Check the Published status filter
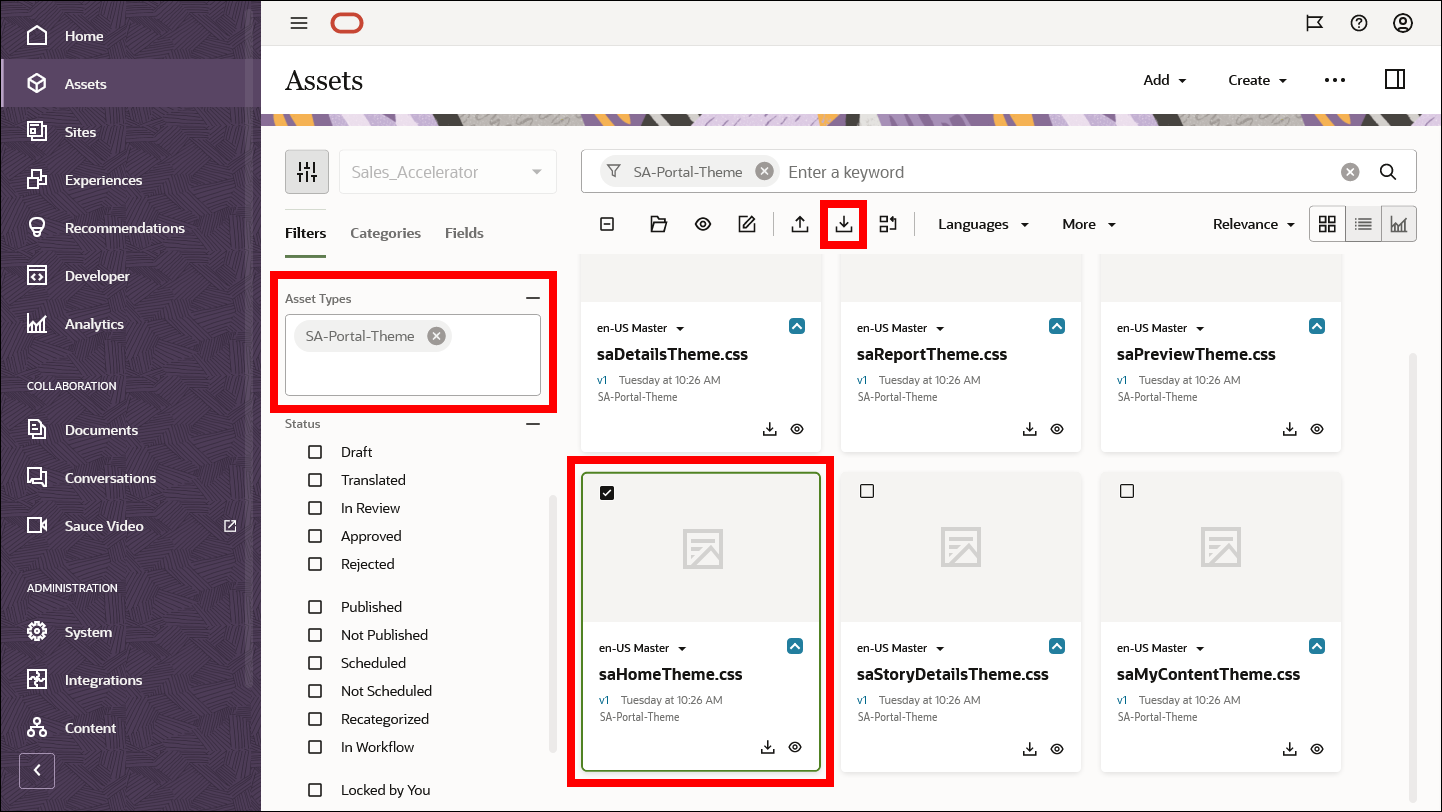The height and width of the screenshot is (812, 1442). point(315,606)
